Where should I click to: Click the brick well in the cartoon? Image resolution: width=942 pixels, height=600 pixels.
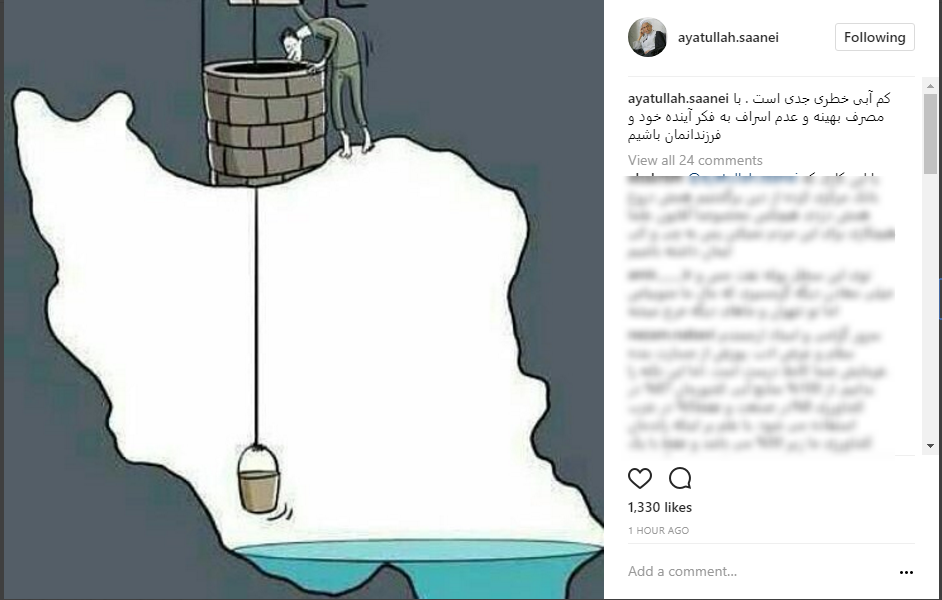265,122
